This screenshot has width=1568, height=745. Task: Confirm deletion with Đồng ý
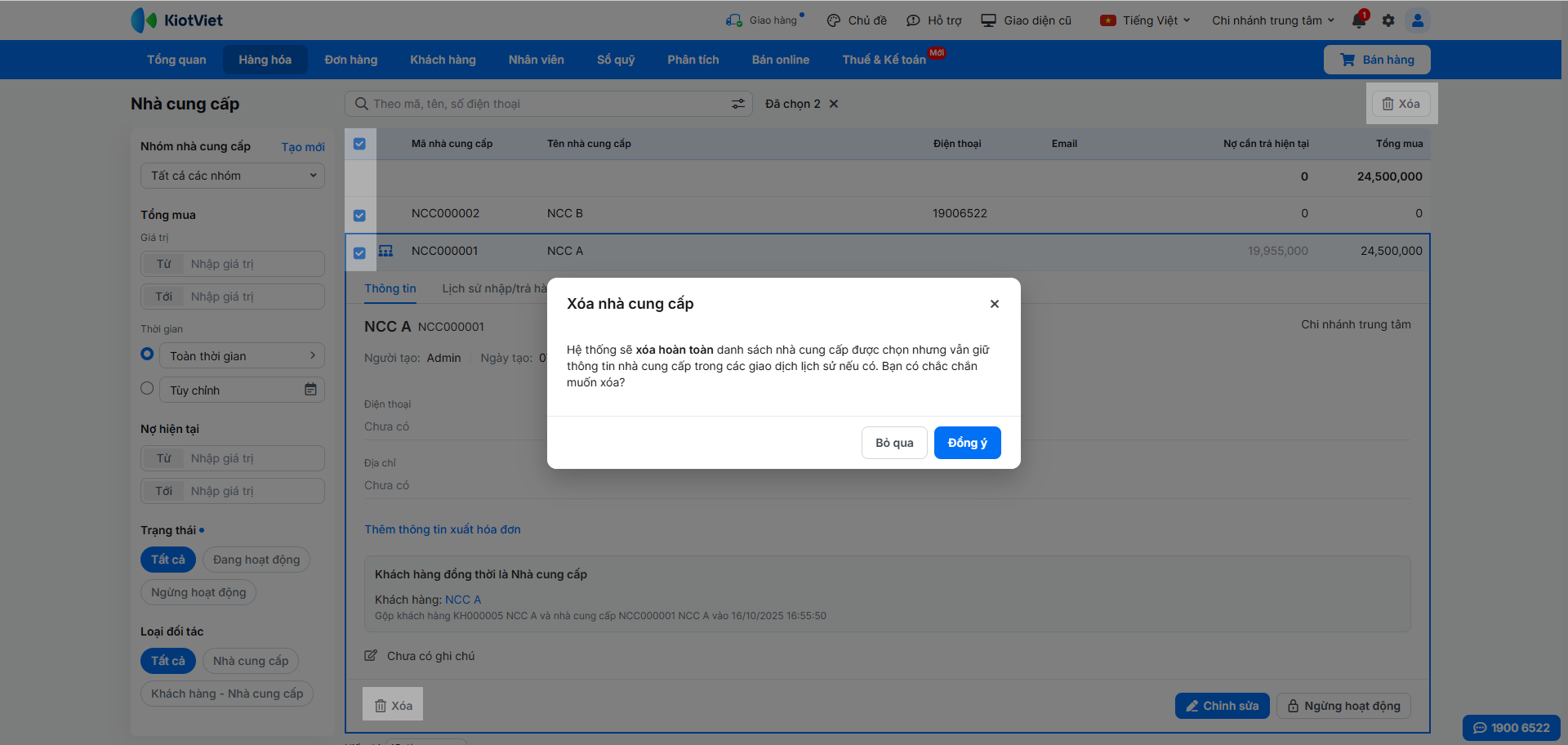click(968, 443)
